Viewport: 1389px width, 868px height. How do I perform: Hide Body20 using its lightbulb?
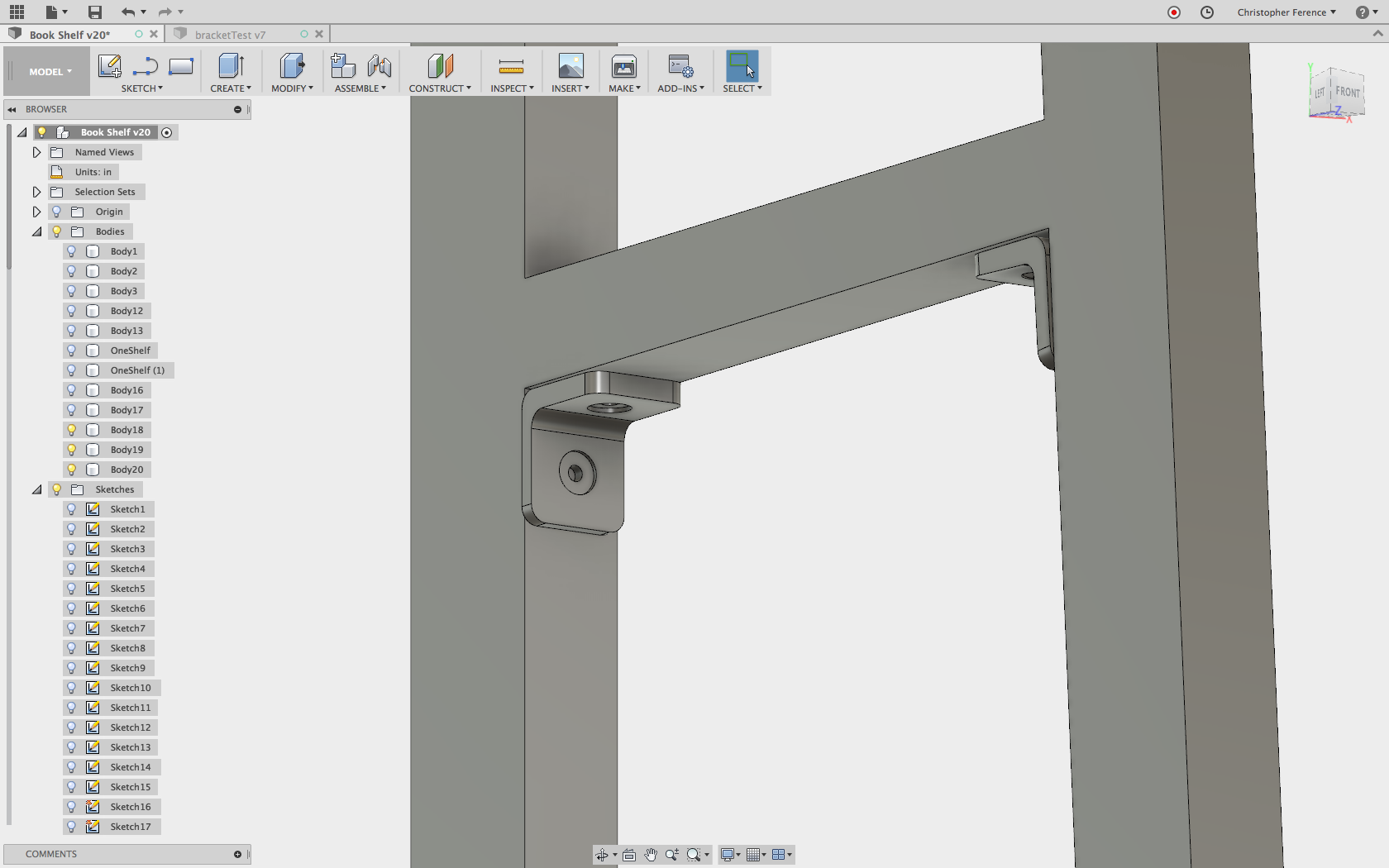(x=72, y=470)
